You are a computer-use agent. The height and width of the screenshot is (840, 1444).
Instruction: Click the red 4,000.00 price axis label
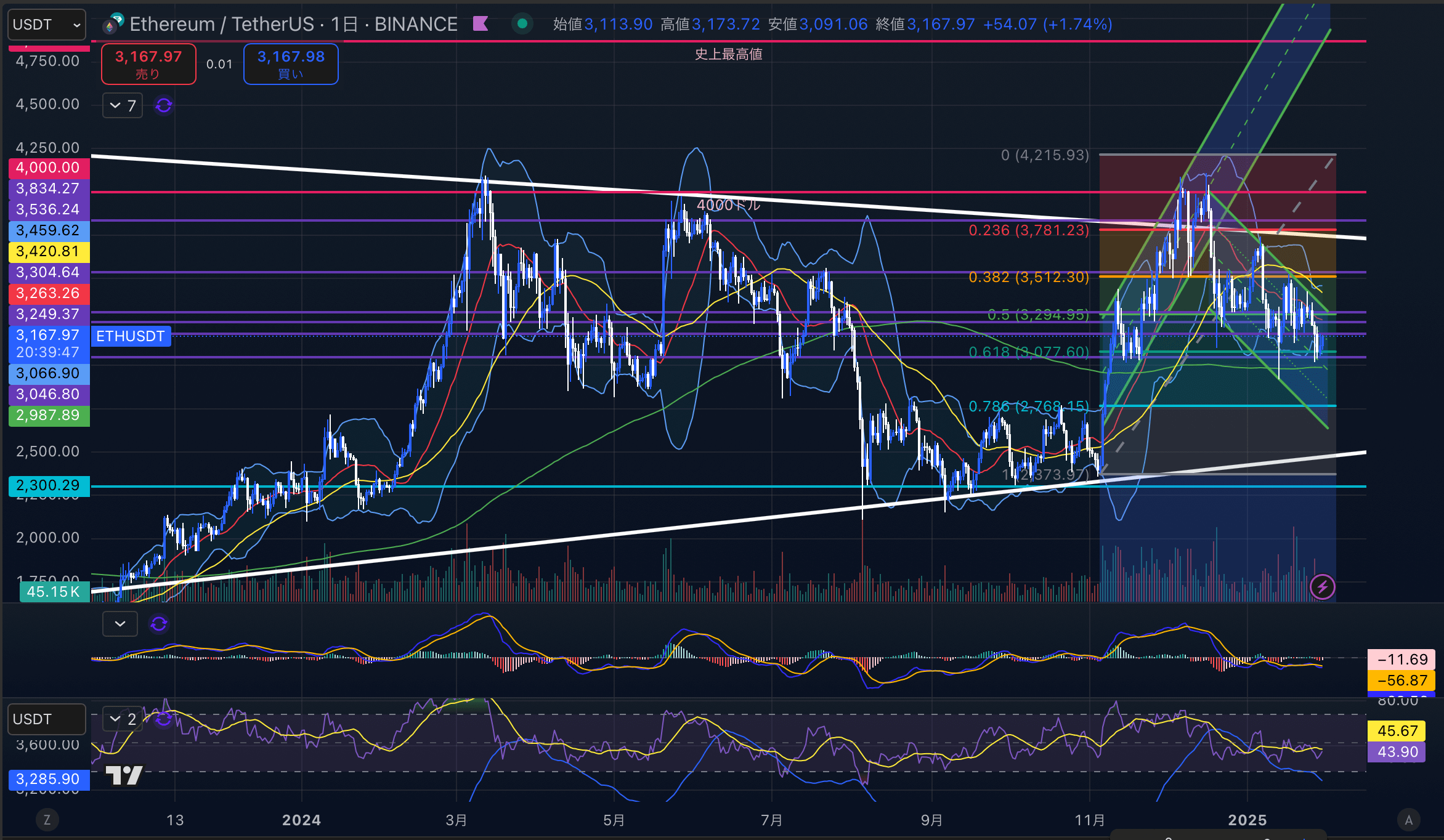pyautogui.click(x=49, y=168)
